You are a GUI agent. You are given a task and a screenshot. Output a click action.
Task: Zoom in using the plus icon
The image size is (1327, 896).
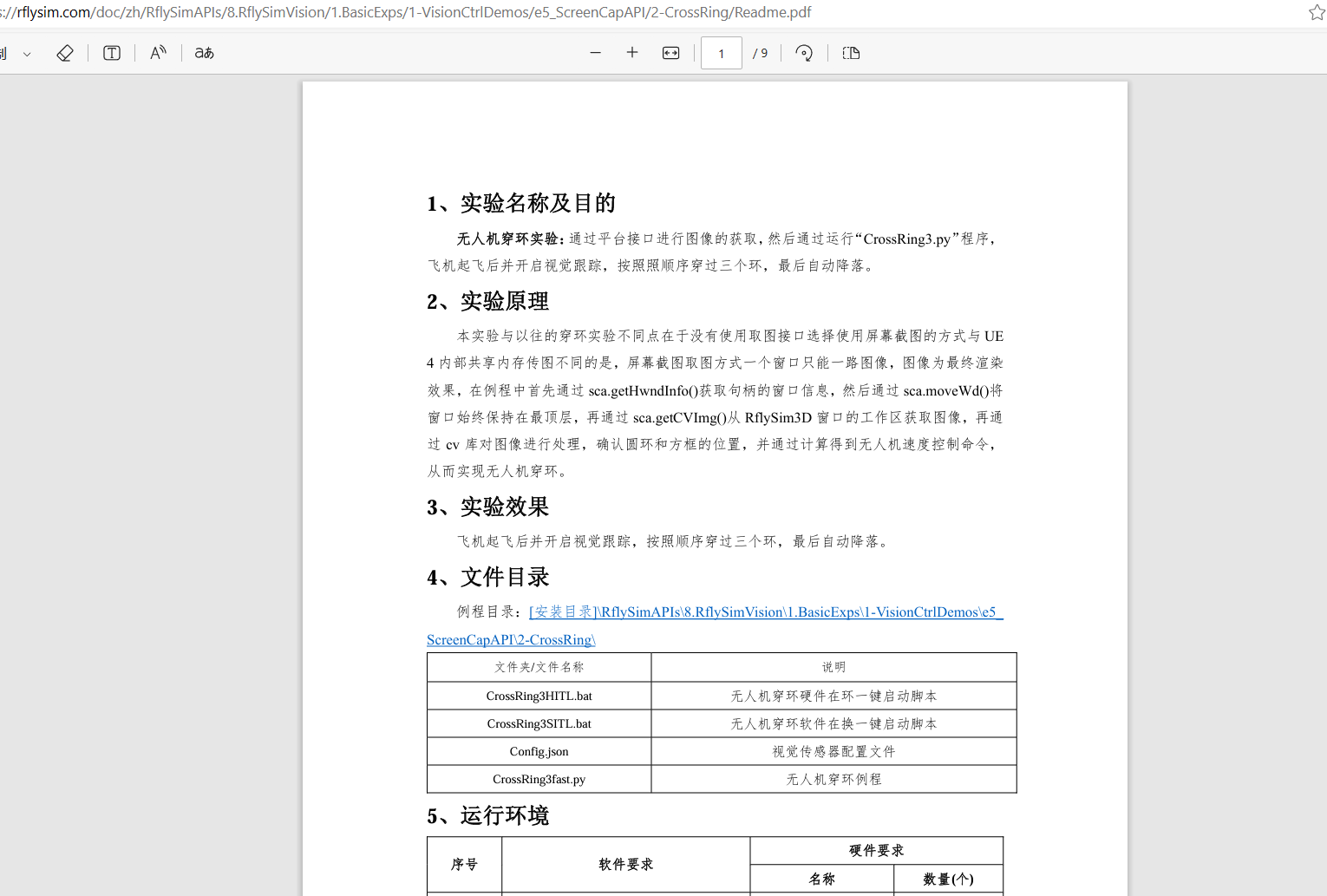click(632, 53)
